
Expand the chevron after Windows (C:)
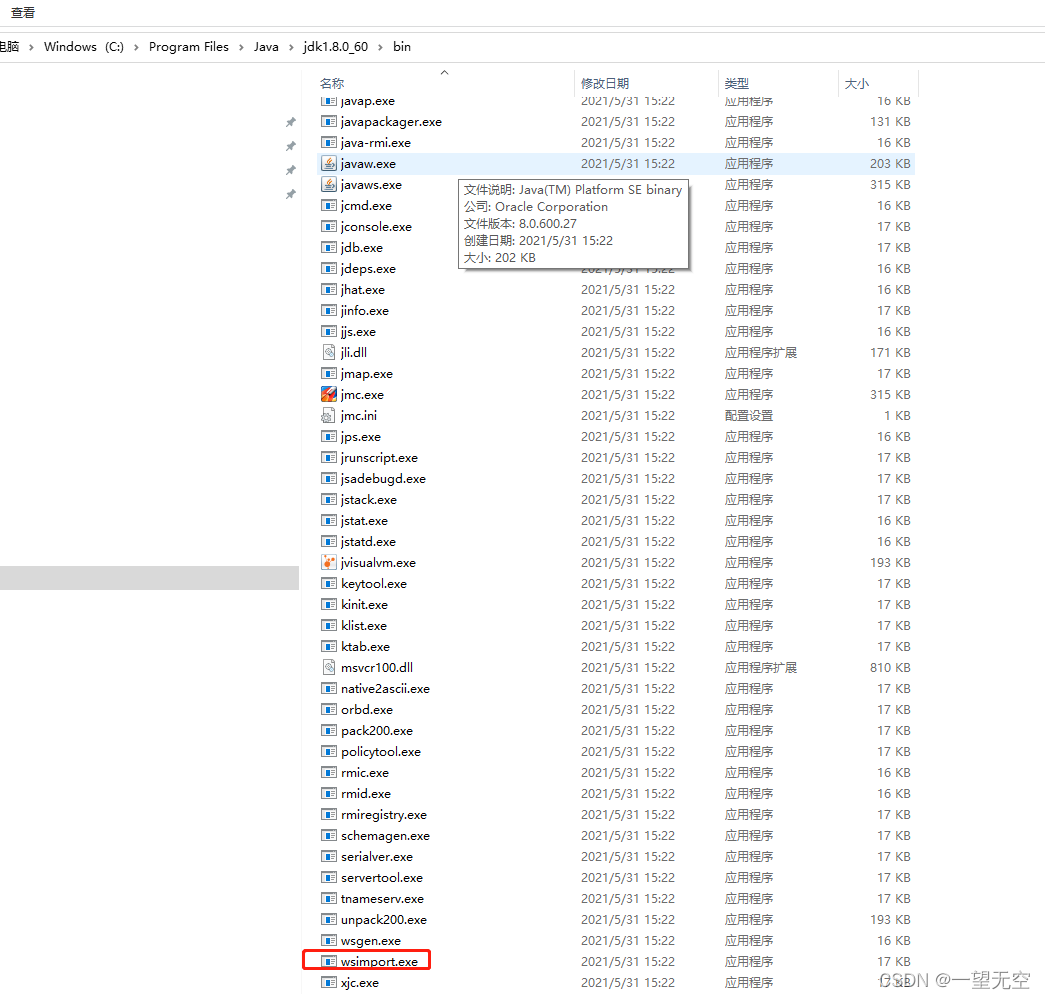pos(136,47)
